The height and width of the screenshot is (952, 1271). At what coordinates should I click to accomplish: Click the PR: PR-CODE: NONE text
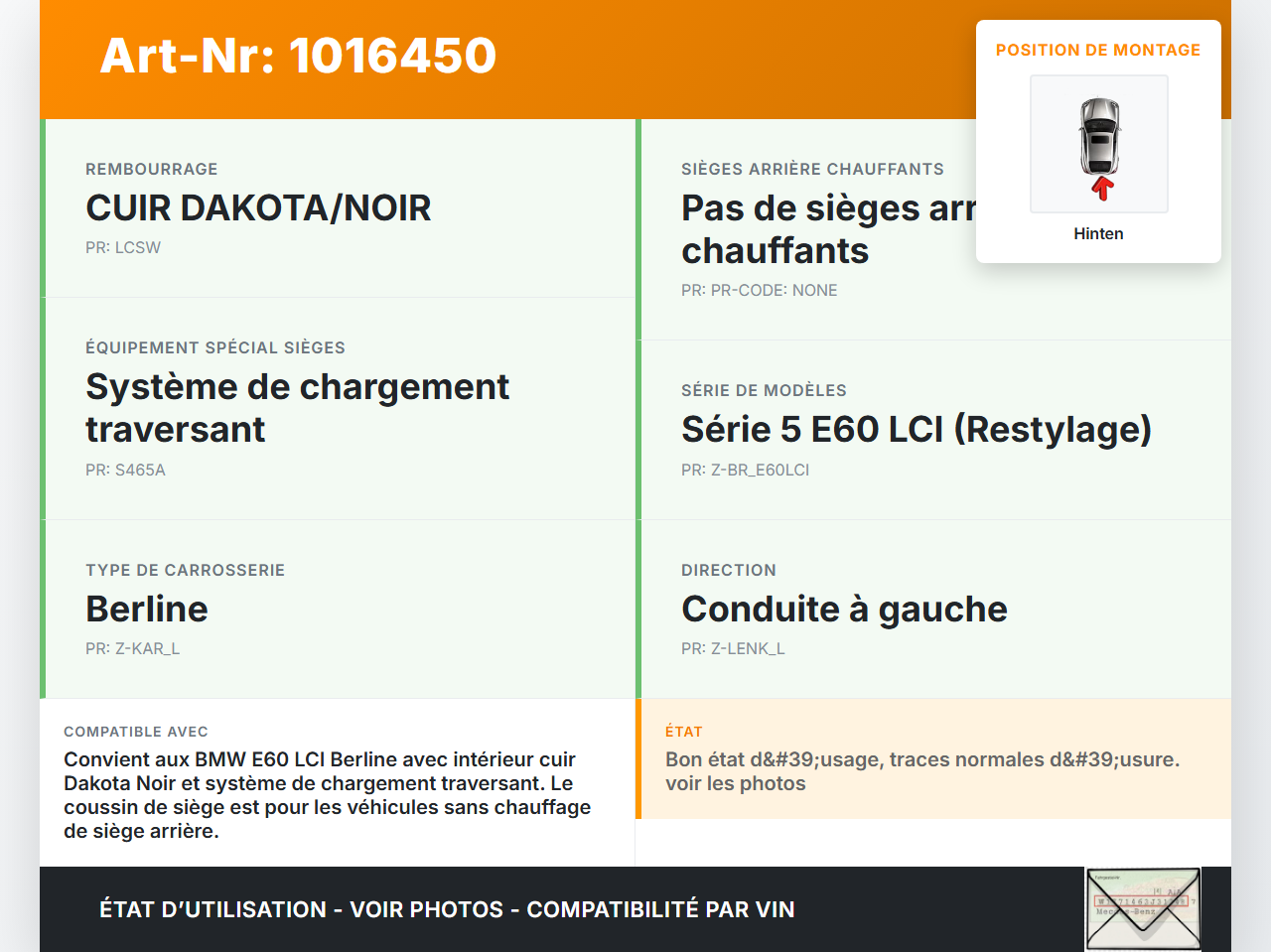point(760,290)
